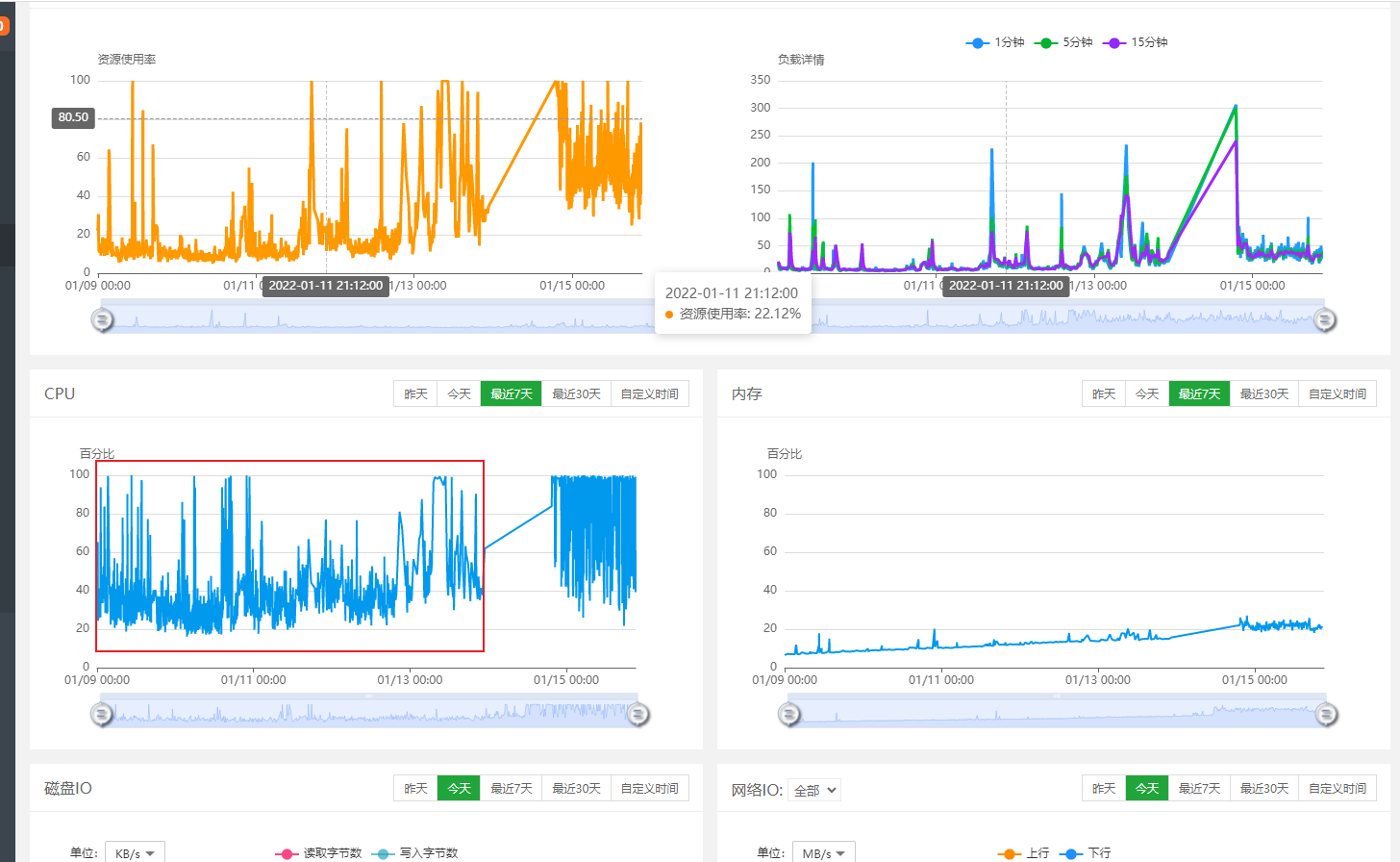Click the tooltip line 资源使用率: 22.12%
Viewport: 1400px width, 862px height.
coord(733,314)
